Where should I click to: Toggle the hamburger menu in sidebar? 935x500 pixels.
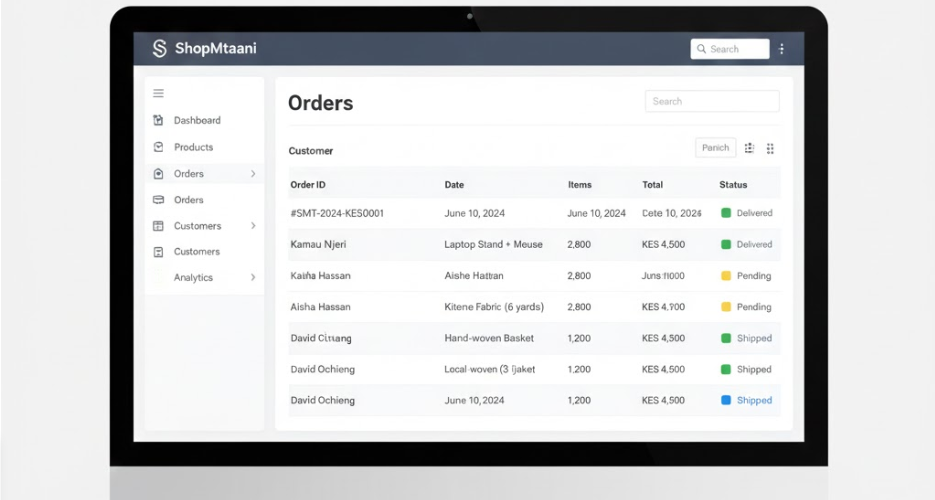159,93
